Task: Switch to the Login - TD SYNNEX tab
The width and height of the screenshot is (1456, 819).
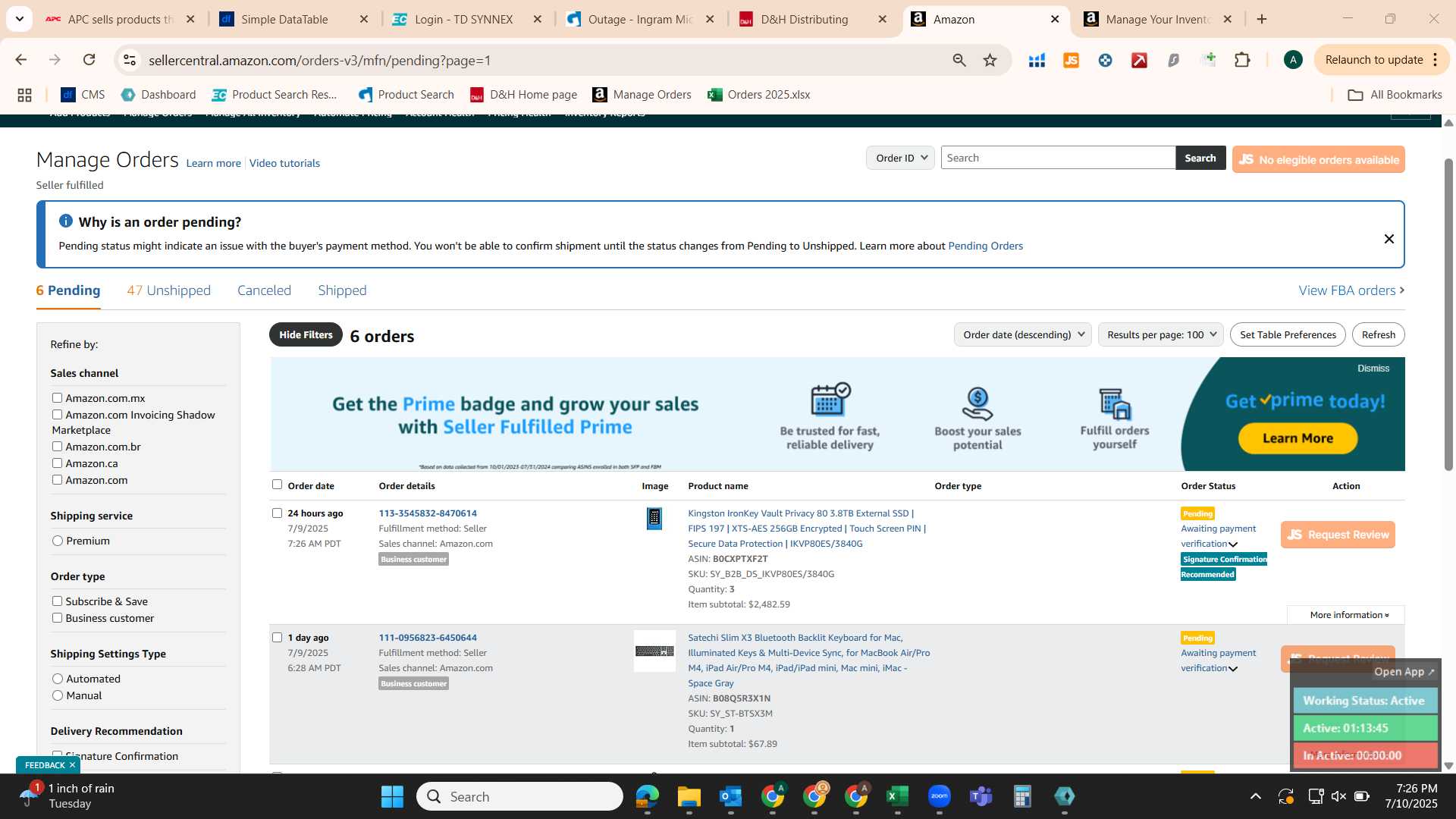Action: [468, 19]
